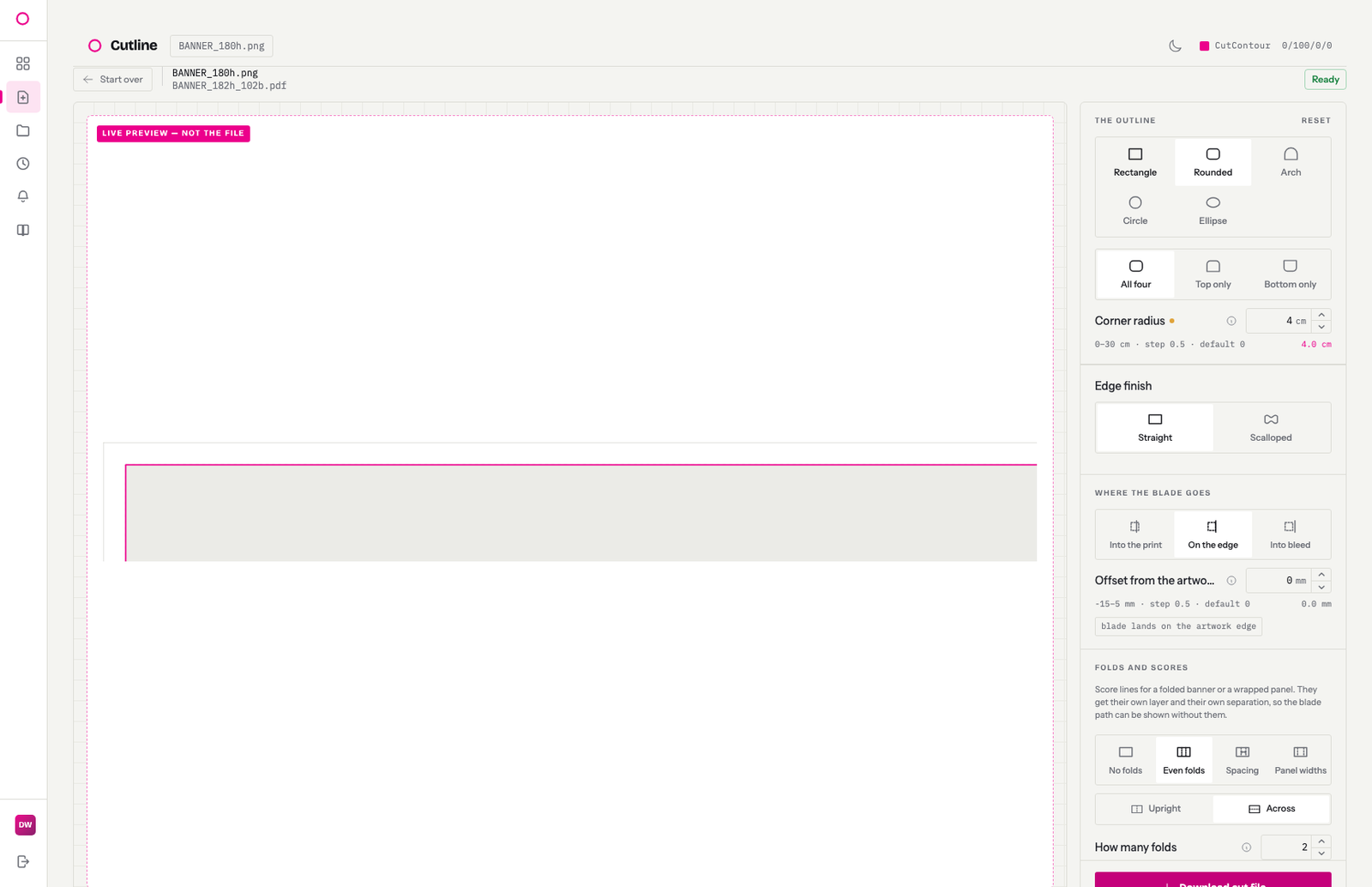This screenshot has width=1372, height=887.
Task: Open the folder icon in sidebar
Action: [23, 130]
